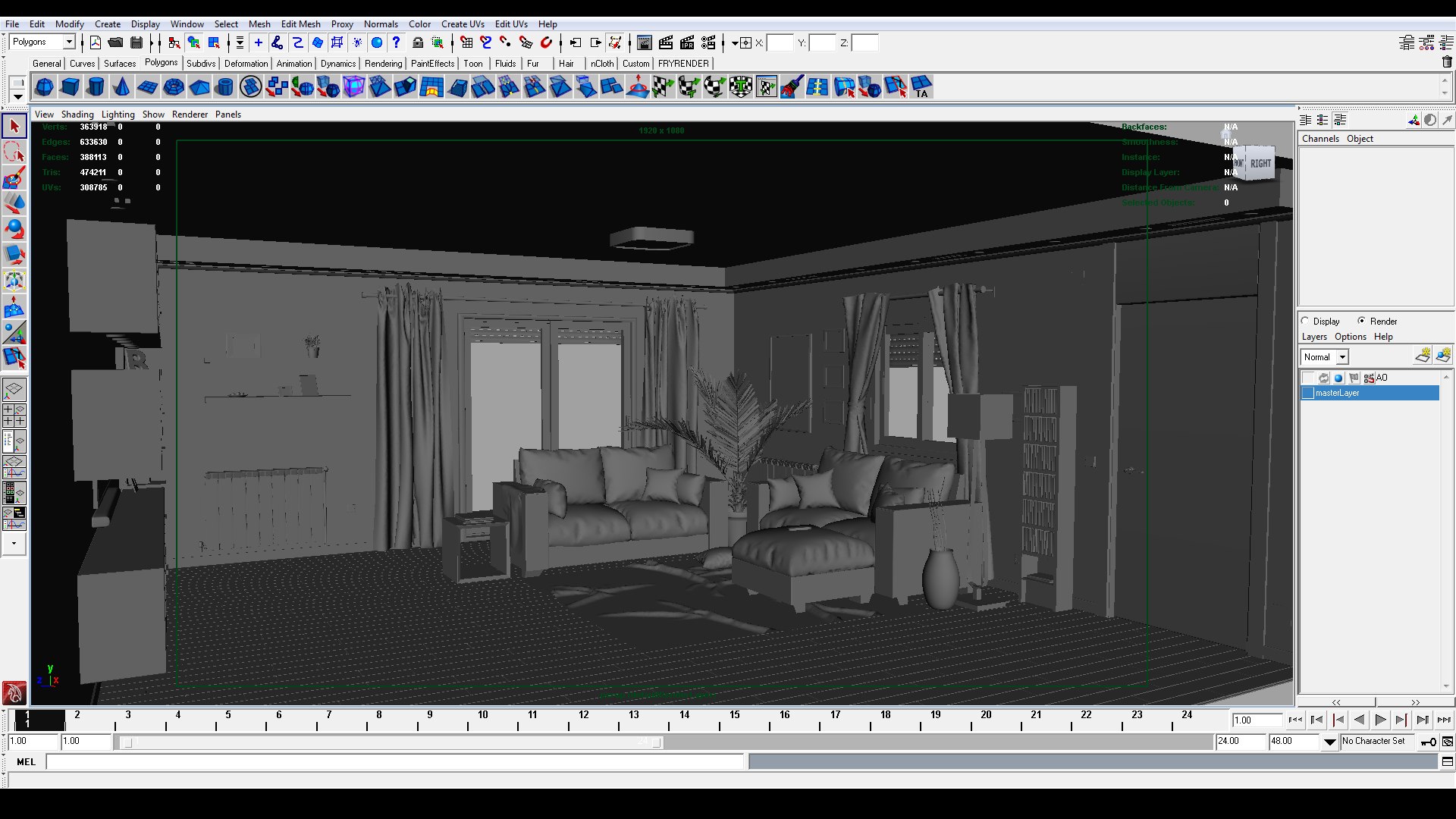Screen dimensions: 1456x819
Task: Select the Paint Selection tool in toolbox
Action: 14,179
